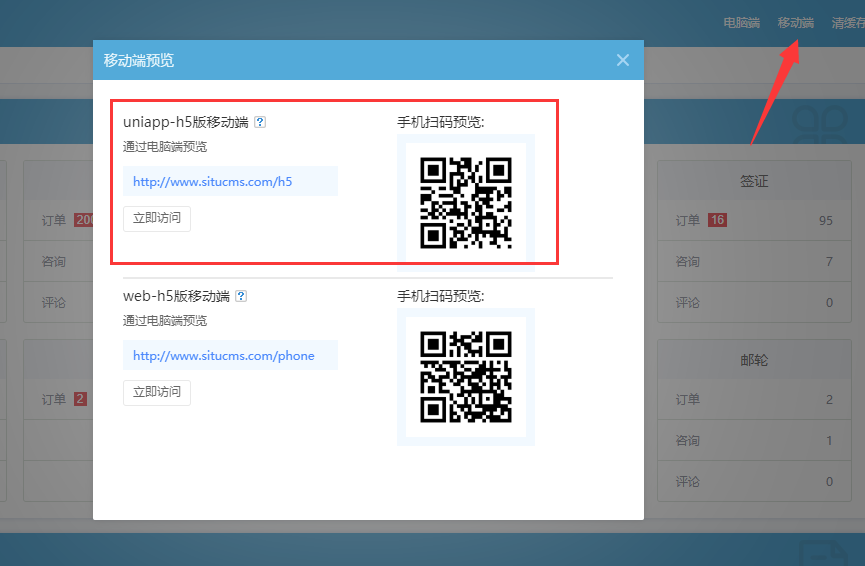Image resolution: width=865 pixels, height=566 pixels.
Task: Click the 移动端预览 dialog title
Action: [139, 60]
